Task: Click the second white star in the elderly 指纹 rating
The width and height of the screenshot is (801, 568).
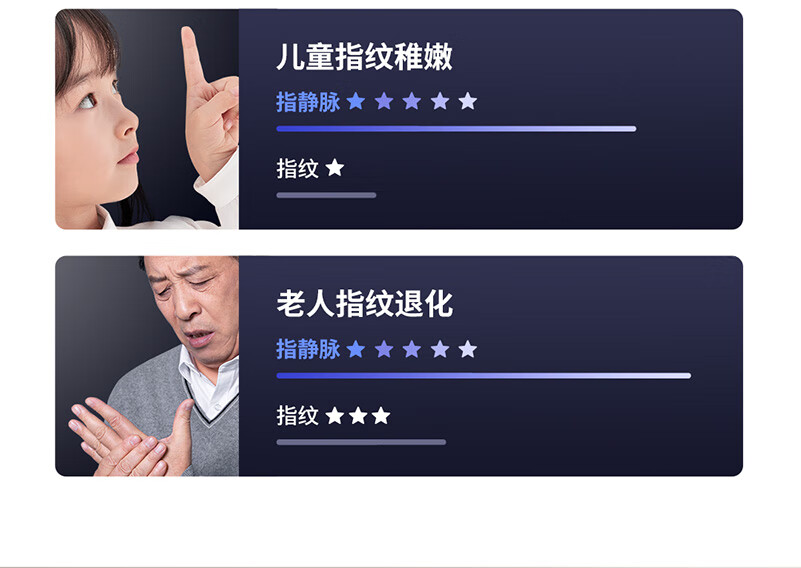Action: pyautogui.click(x=358, y=416)
